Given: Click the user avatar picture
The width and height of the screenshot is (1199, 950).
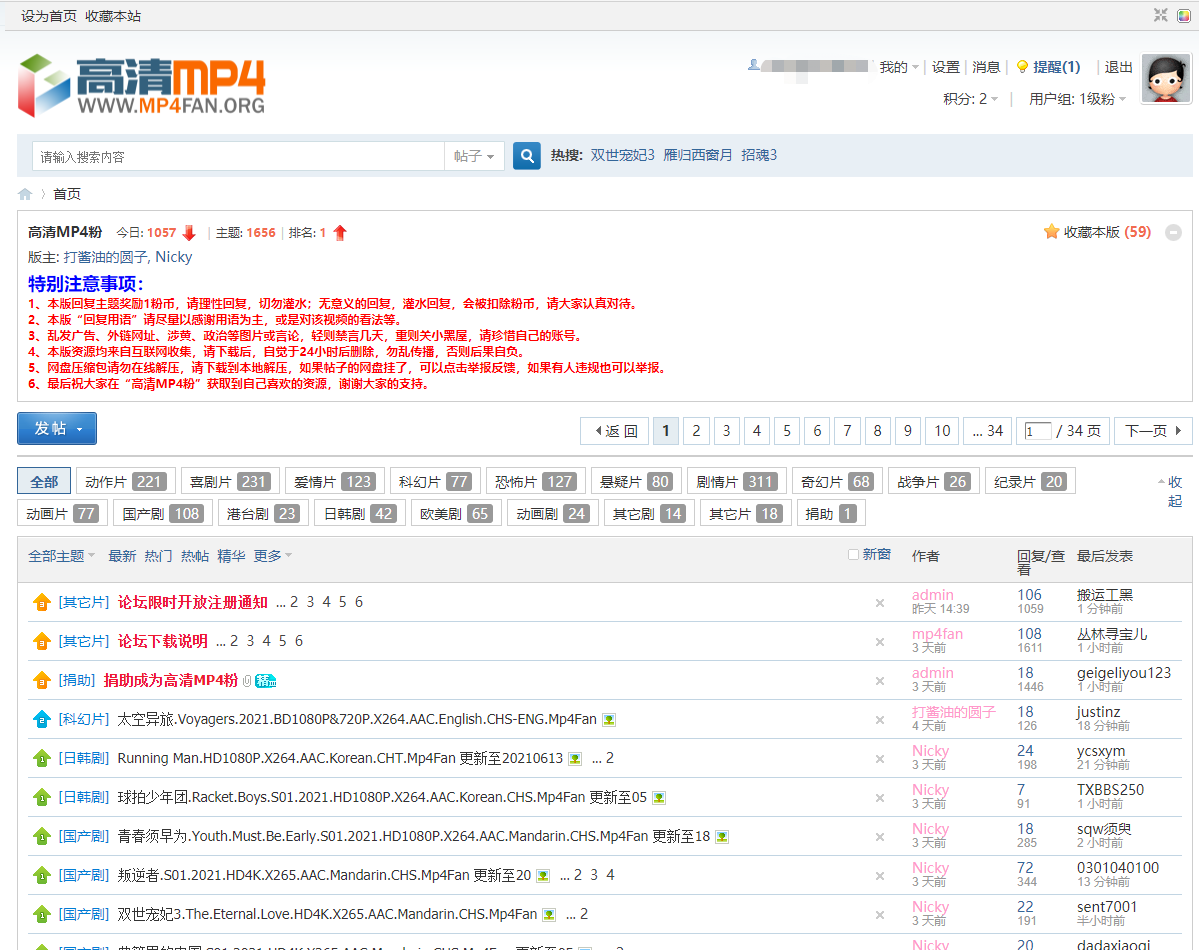Looking at the screenshot, I should [1165, 78].
